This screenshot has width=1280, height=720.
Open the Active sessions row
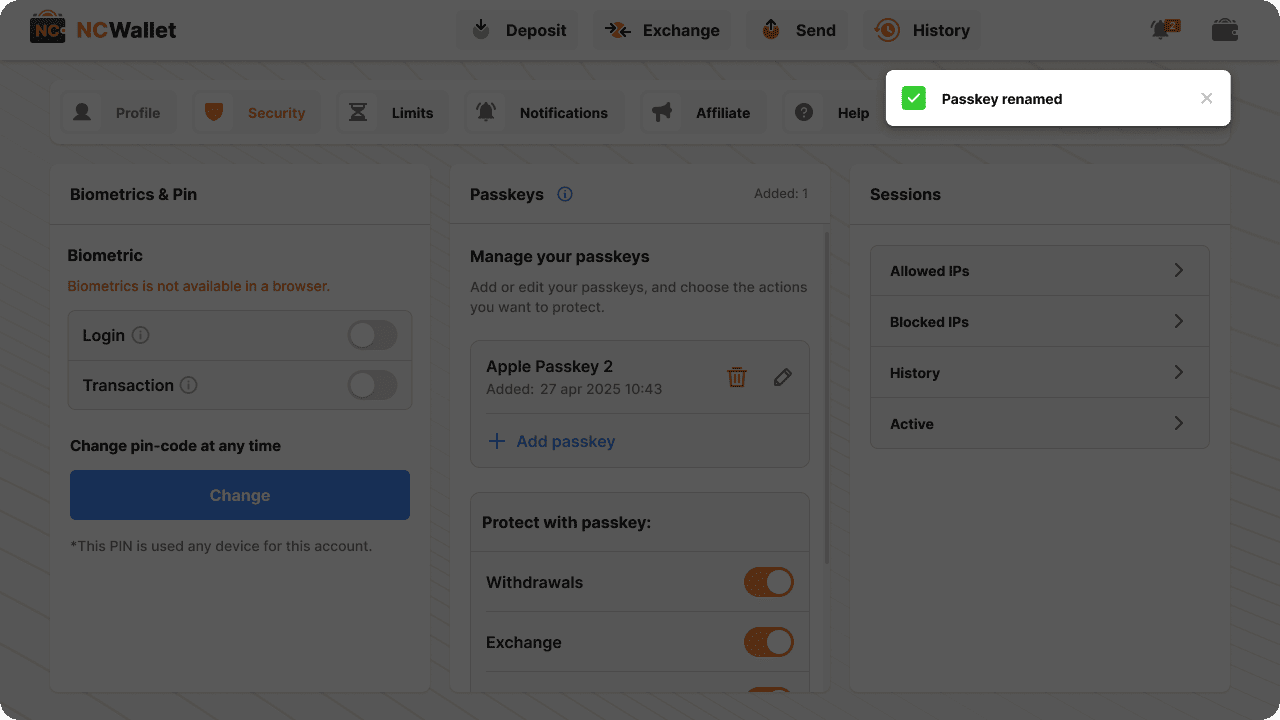[1039, 424]
